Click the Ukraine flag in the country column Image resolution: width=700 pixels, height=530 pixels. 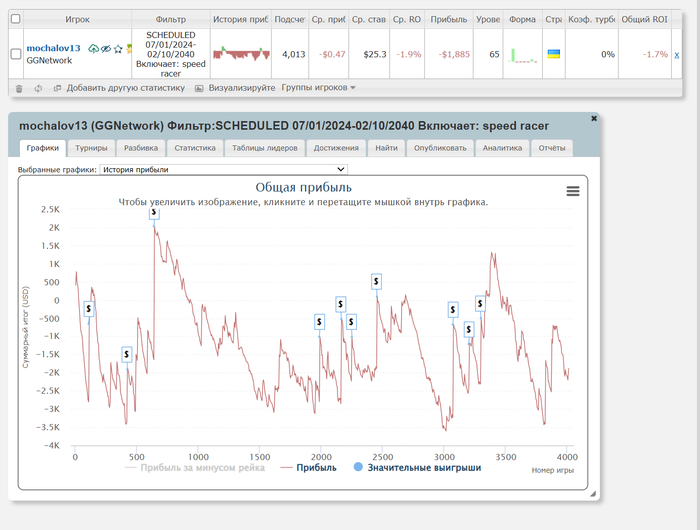point(554,54)
